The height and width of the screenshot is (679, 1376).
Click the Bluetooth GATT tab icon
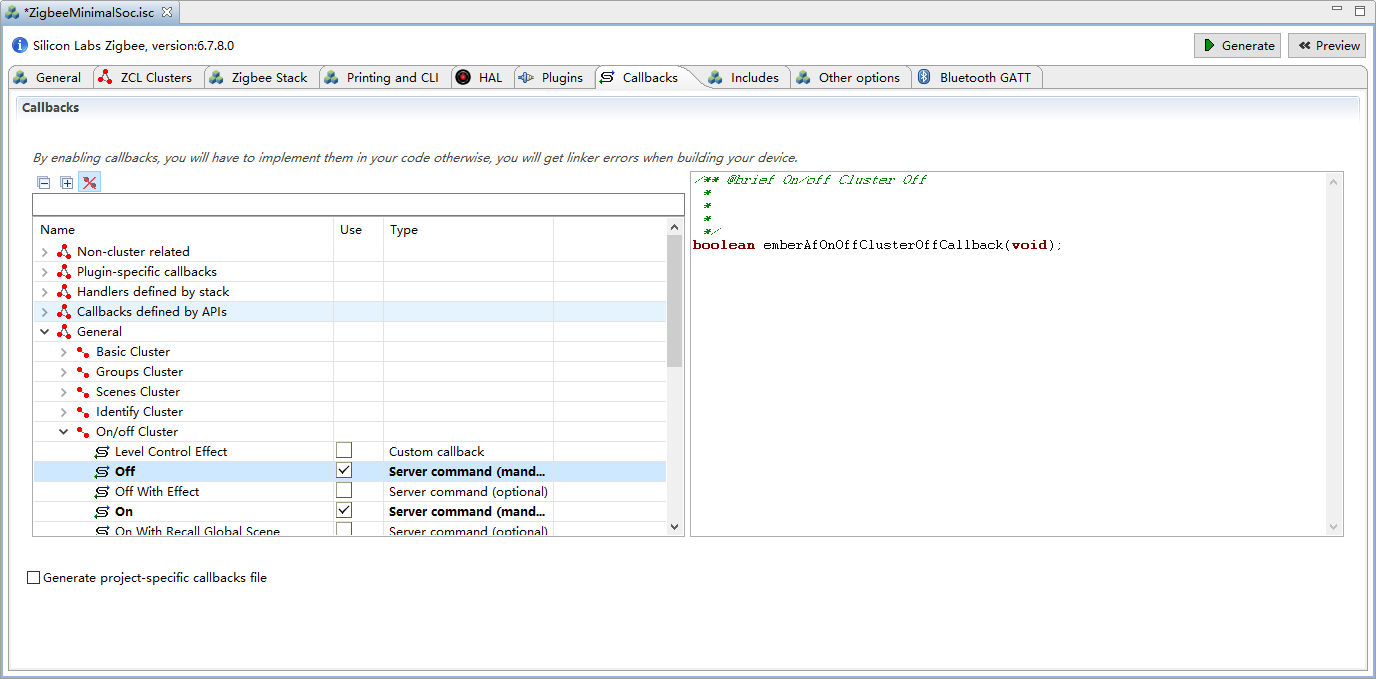tap(925, 77)
